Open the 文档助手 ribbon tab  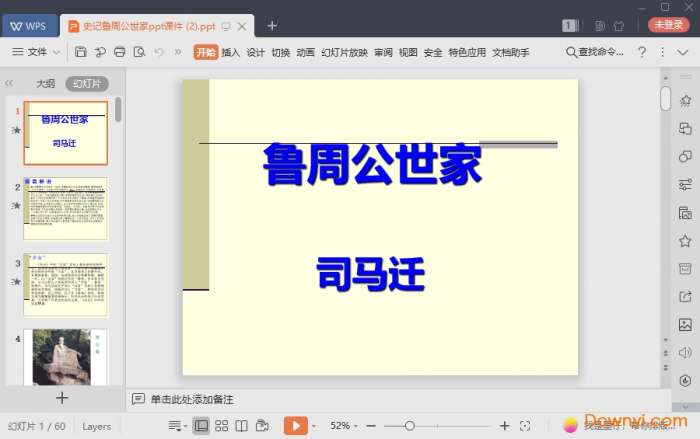click(511, 52)
